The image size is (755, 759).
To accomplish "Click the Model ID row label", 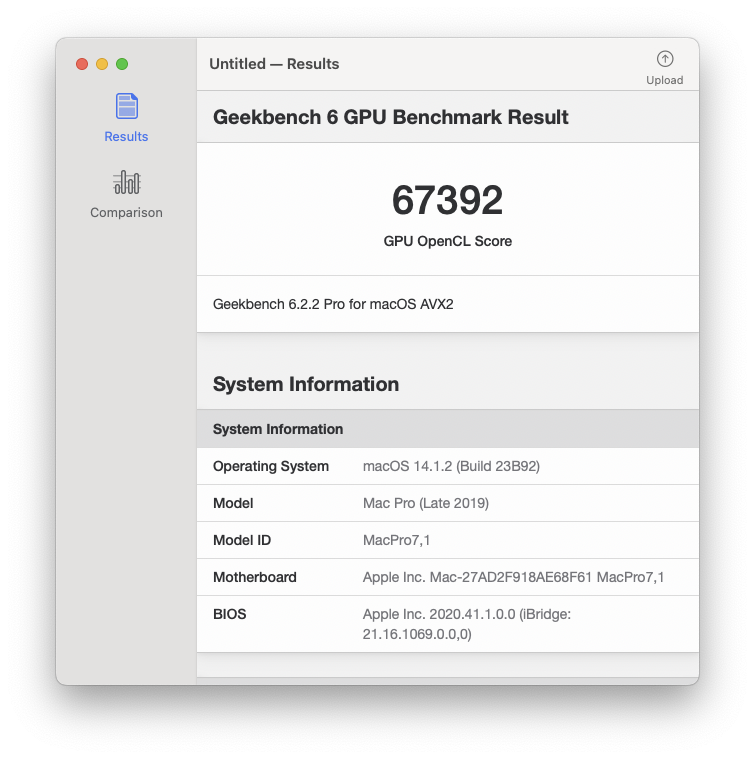I will (x=242, y=540).
